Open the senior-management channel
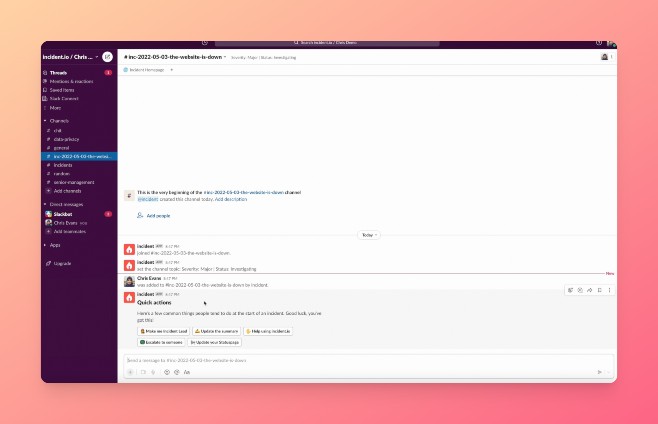The width and height of the screenshot is (658, 424). 73,182
